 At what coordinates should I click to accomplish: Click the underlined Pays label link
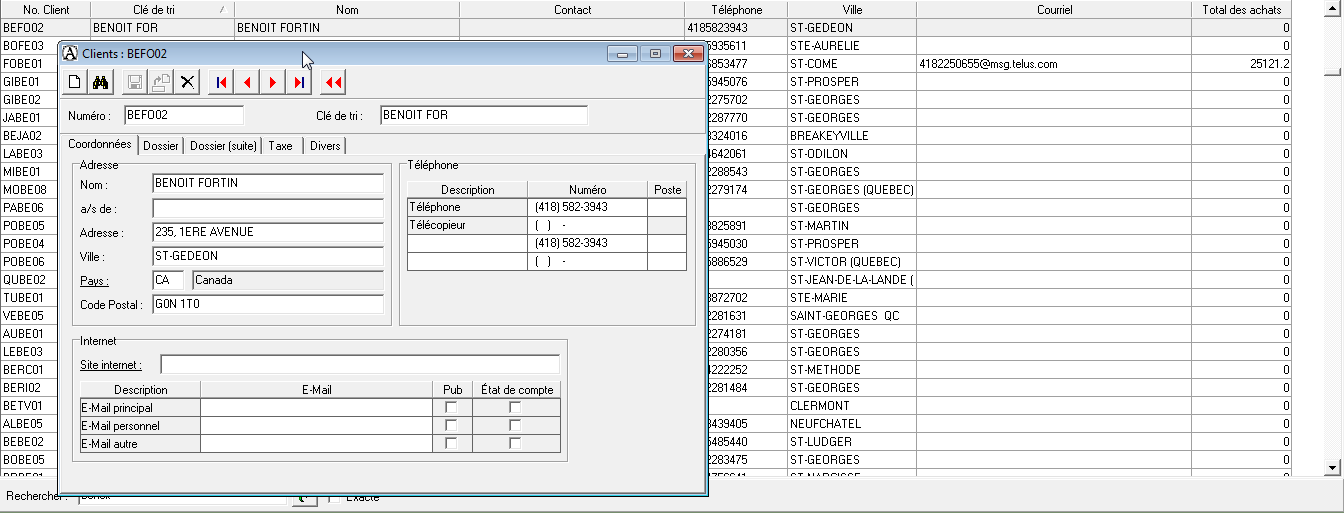coord(95,281)
